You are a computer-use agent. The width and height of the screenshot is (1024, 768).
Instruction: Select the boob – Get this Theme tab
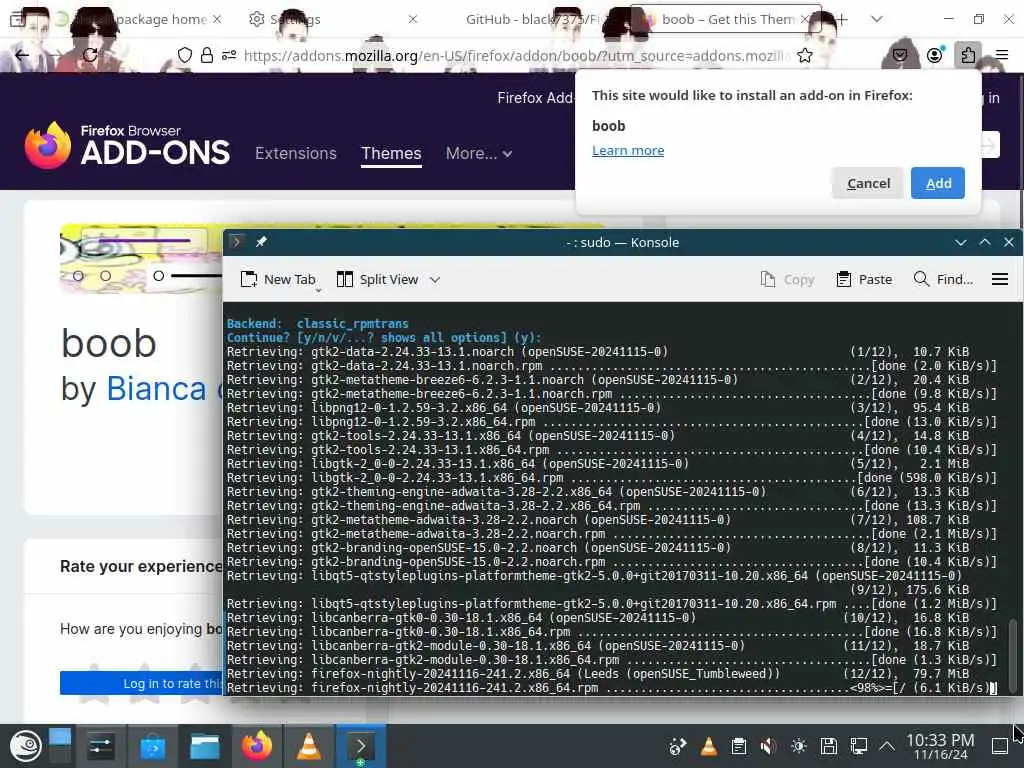coord(727,20)
